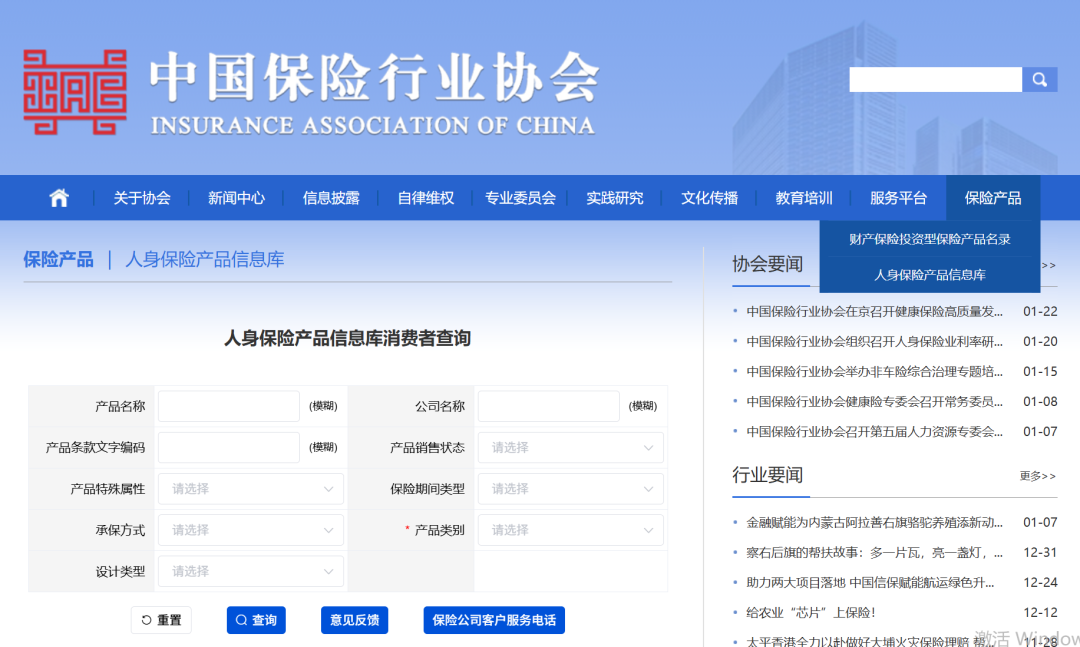
Task: Click the 行业要闻 section heading
Action: coord(767,475)
